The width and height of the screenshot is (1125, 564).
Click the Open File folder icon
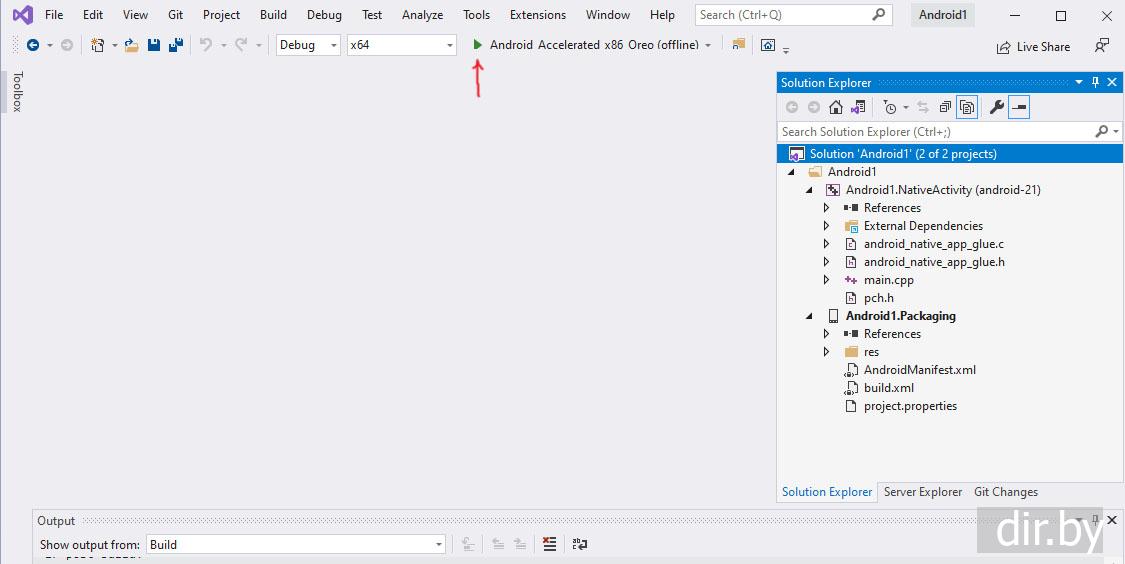pos(131,45)
